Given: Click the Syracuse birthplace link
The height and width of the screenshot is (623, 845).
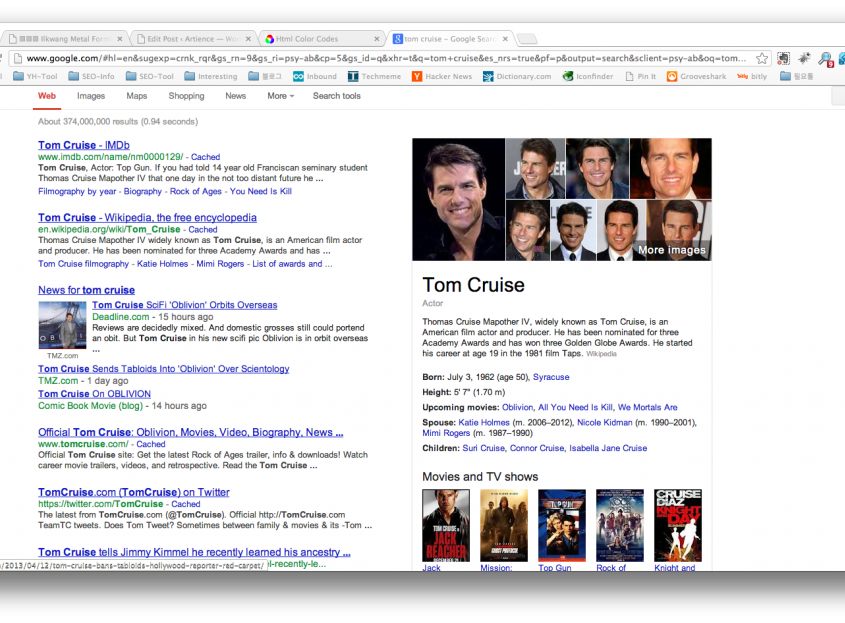Looking at the screenshot, I should (x=551, y=377).
